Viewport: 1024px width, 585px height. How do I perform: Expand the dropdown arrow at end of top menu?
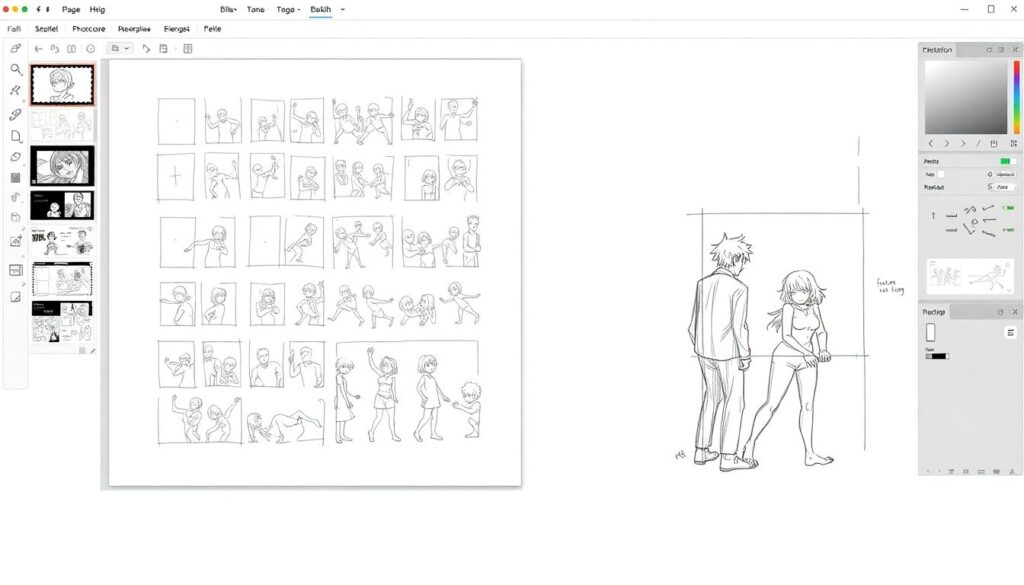pyautogui.click(x=343, y=9)
